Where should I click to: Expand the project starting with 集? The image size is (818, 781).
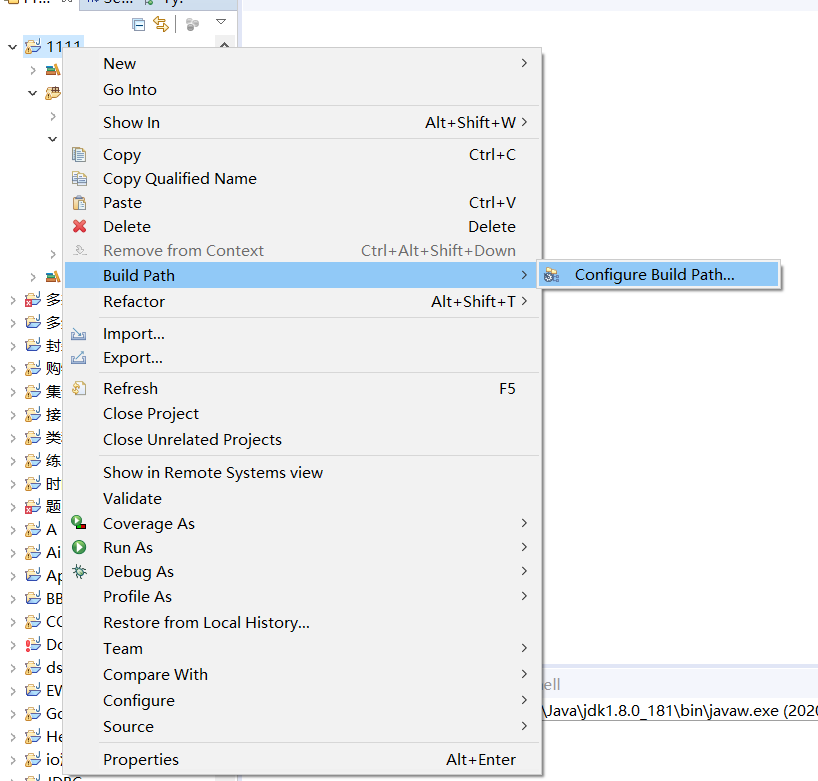click(13, 392)
